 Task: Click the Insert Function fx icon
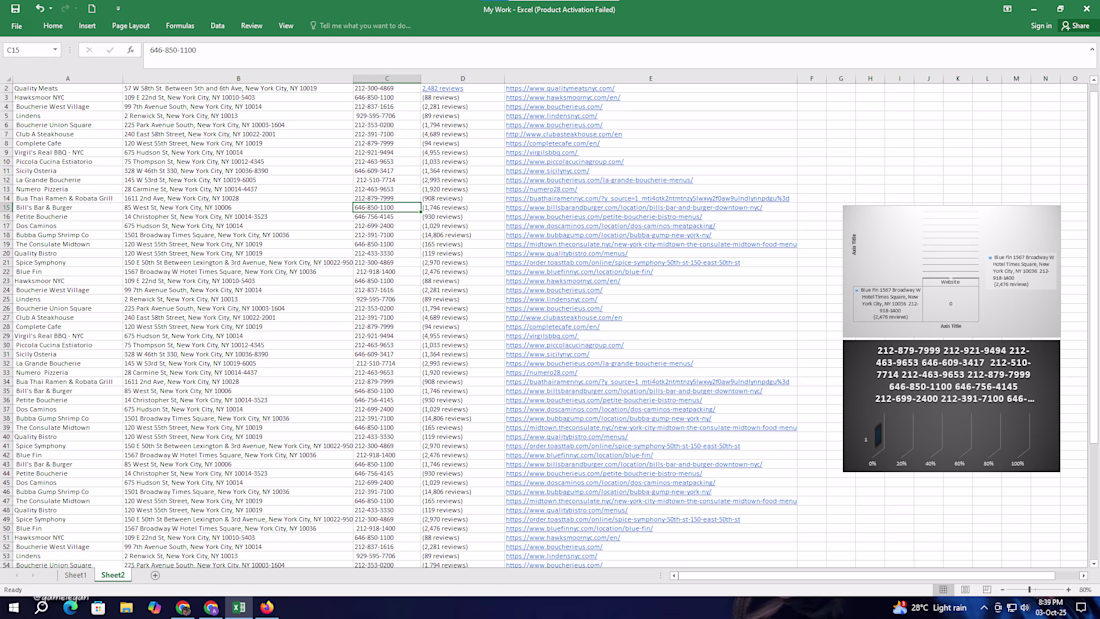click(x=130, y=50)
